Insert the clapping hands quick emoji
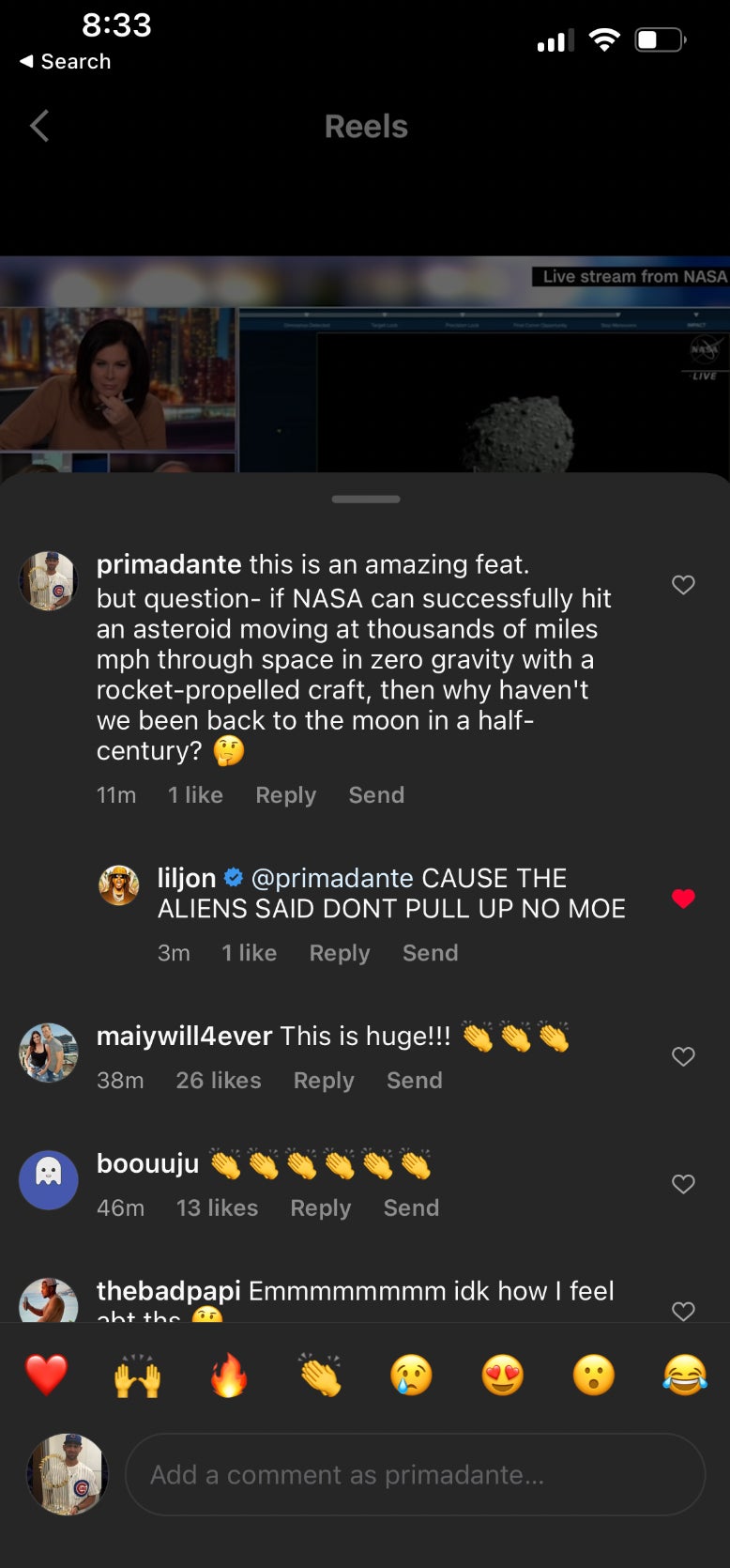The width and height of the screenshot is (730, 1568). (x=320, y=1376)
